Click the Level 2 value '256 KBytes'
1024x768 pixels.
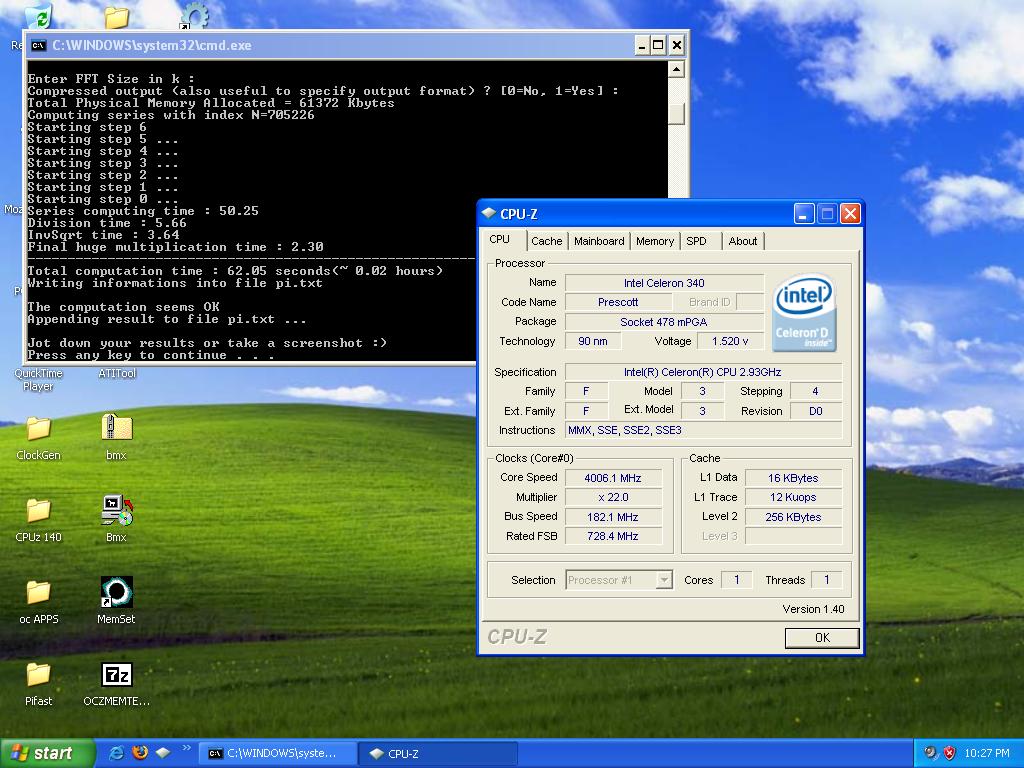(x=793, y=517)
